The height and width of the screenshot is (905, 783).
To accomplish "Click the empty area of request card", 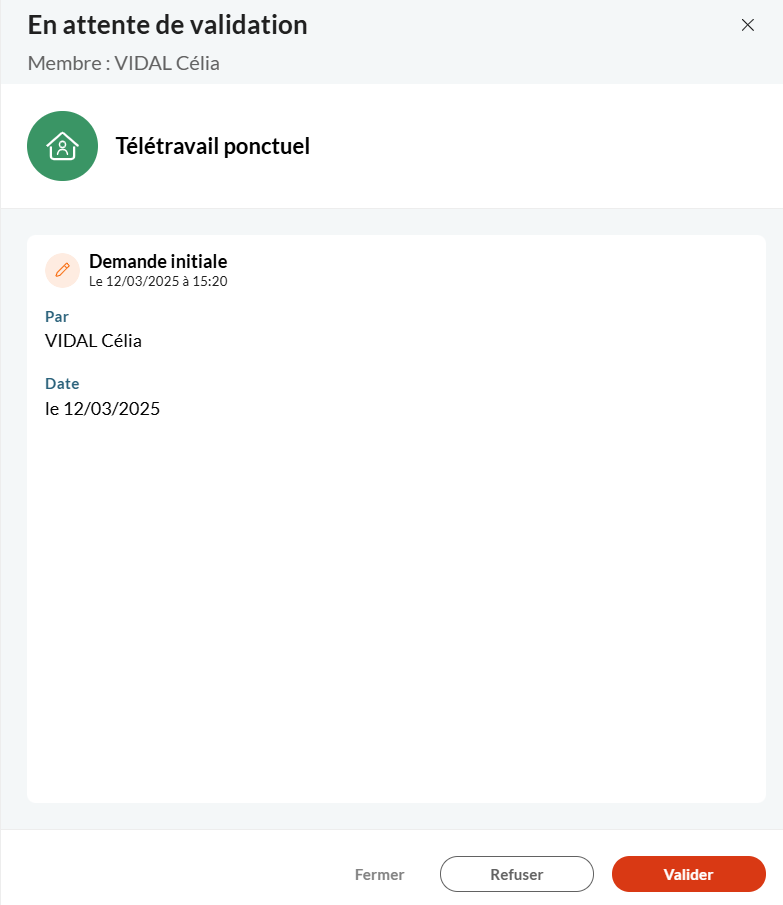I will (x=396, y=606).
